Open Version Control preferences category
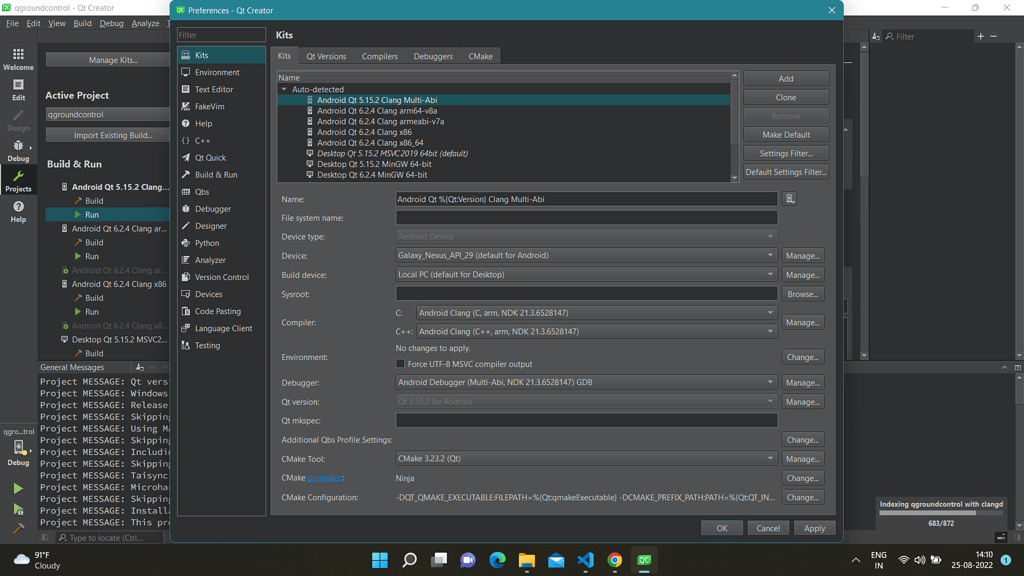 click(221, 277)
